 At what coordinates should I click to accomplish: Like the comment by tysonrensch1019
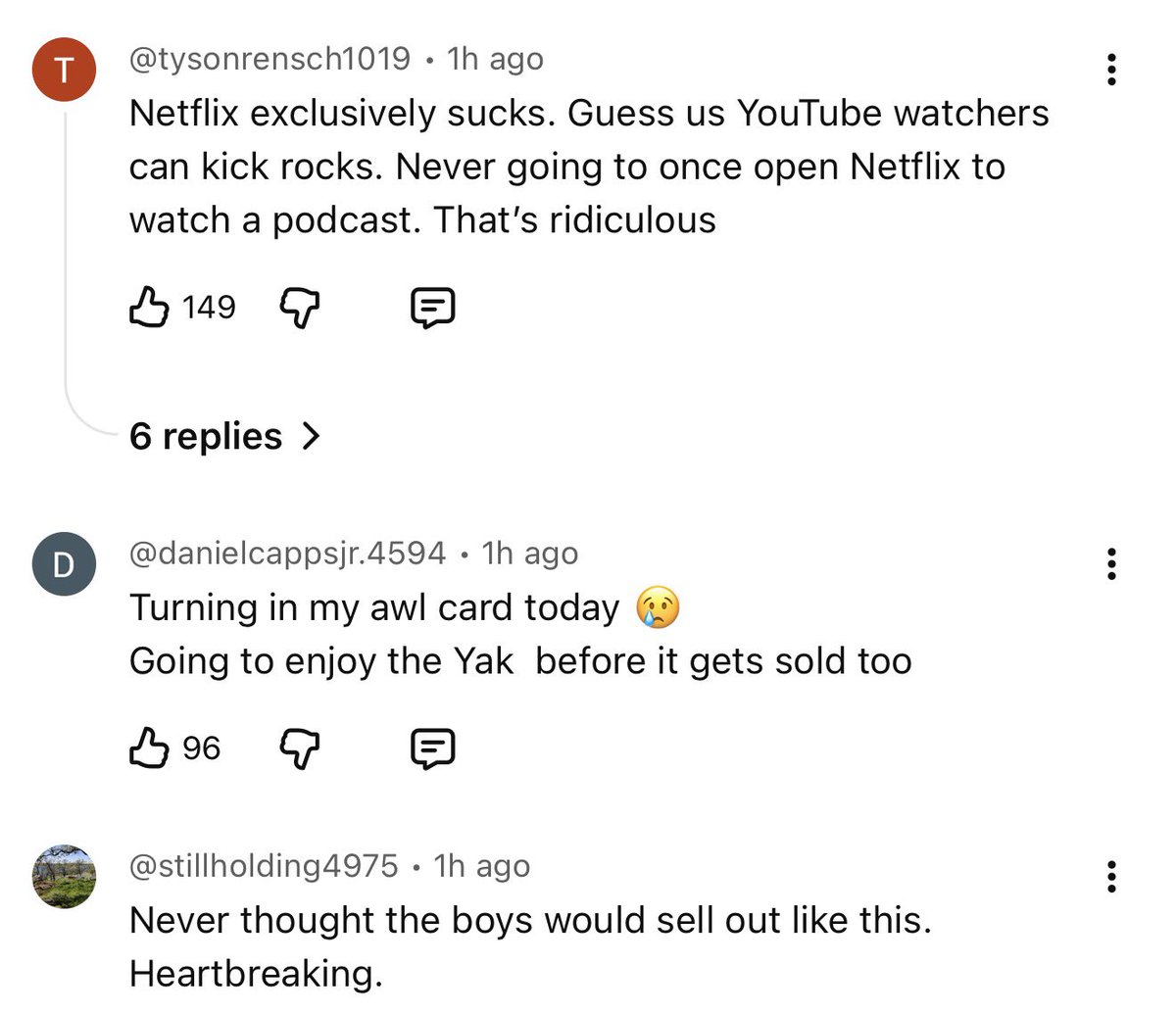coord(148,308)
